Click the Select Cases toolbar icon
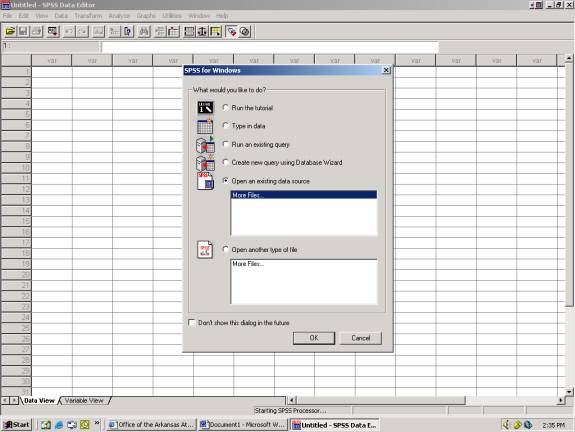This screenshot has height=432, width=575. point(215,32)
